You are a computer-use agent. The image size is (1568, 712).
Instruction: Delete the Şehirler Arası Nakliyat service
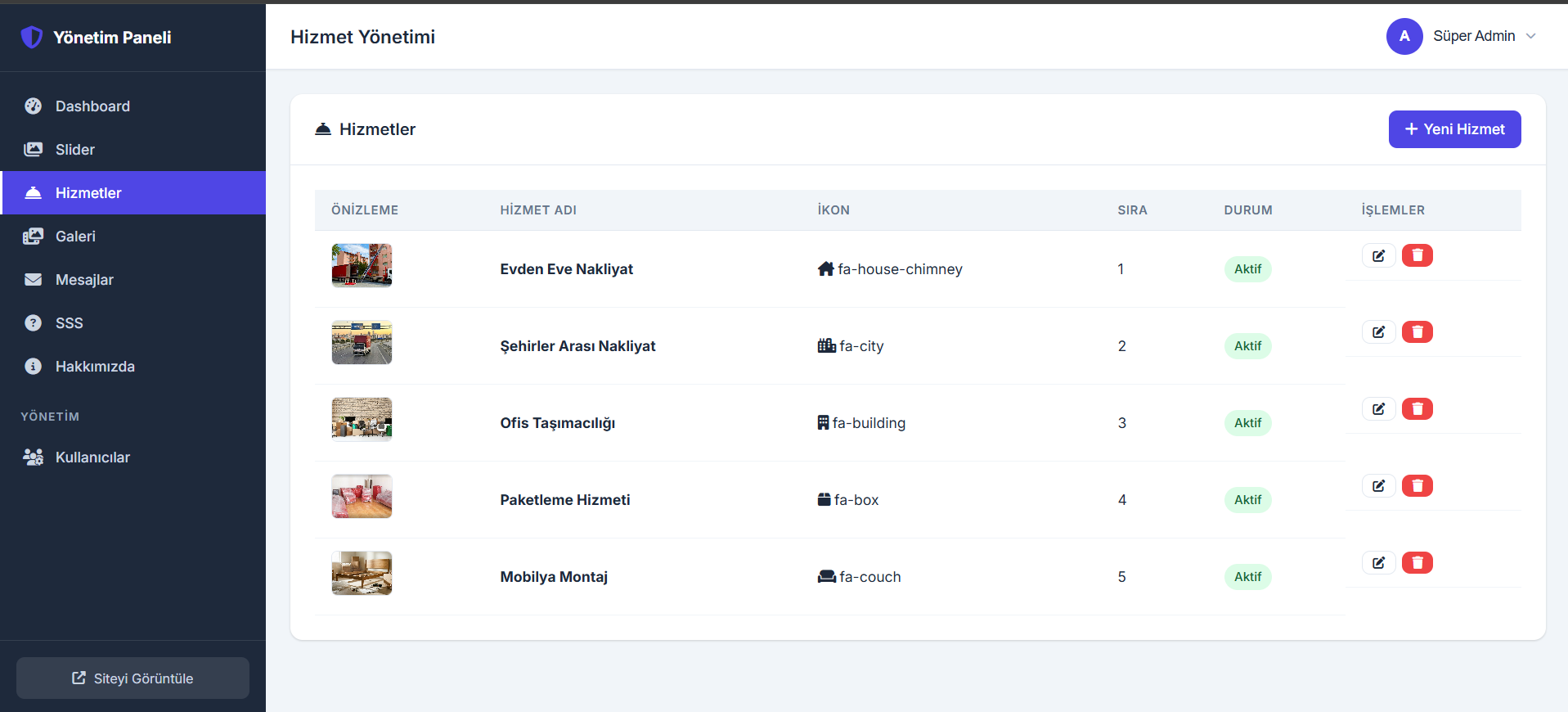pyautogui.click(x=1417, y=331)
